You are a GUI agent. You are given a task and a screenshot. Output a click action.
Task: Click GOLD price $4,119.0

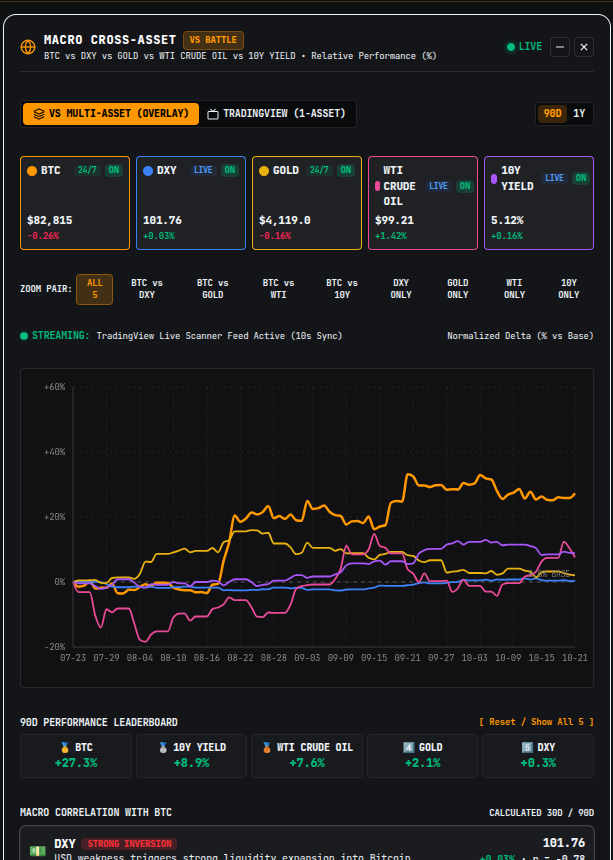pyautogui.click(x=285, y=220)
